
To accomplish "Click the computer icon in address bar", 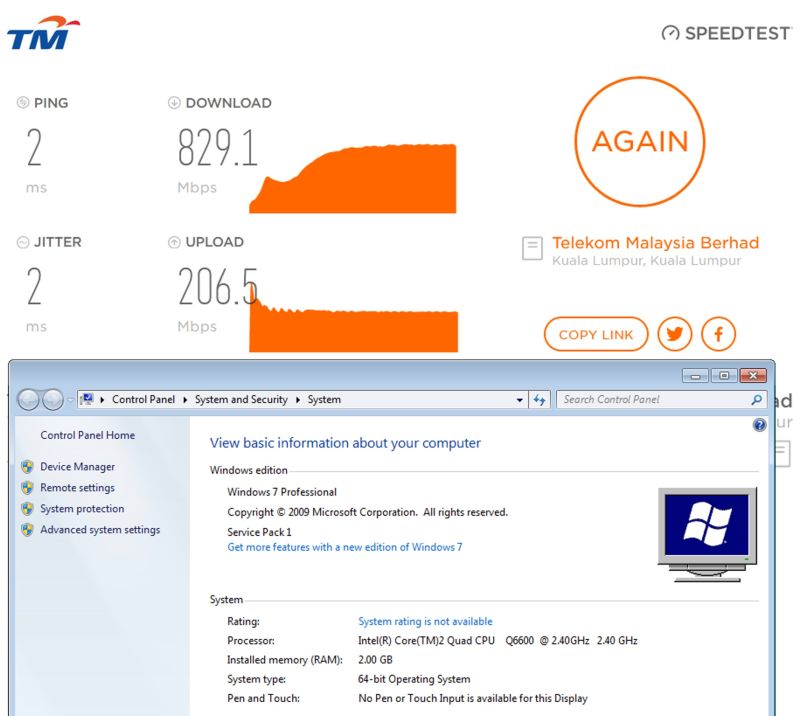I will click(x=87, y=399).
